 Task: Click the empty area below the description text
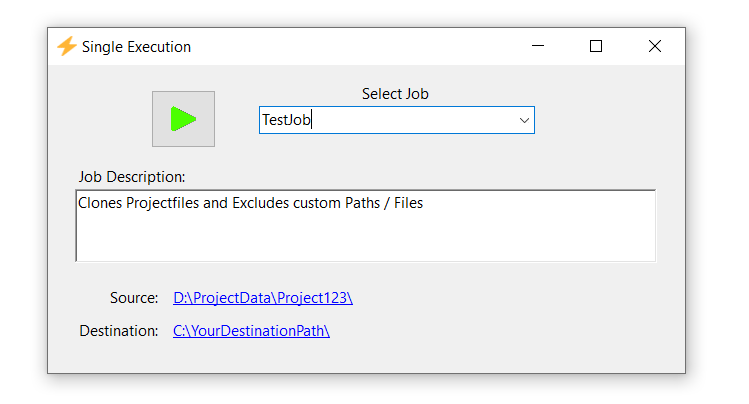point(365,238)
